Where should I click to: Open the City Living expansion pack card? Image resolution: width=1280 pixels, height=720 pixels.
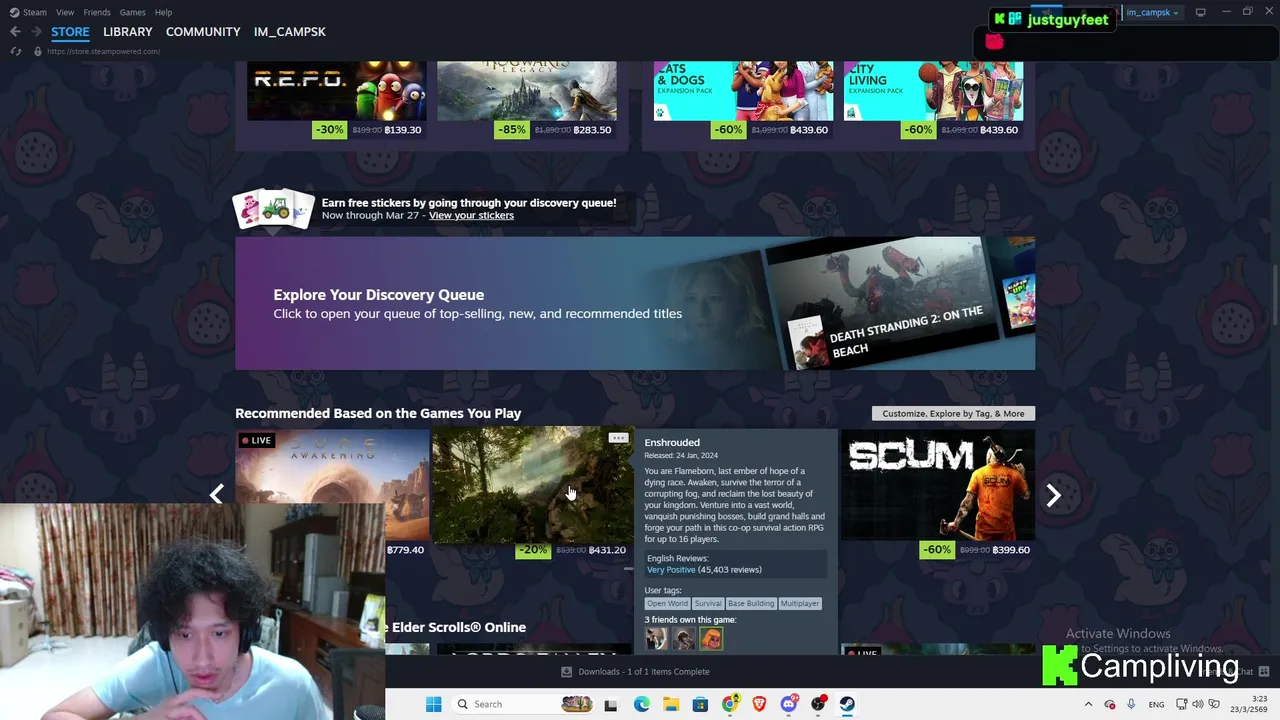pyautogui.click(x=933, y=91)
